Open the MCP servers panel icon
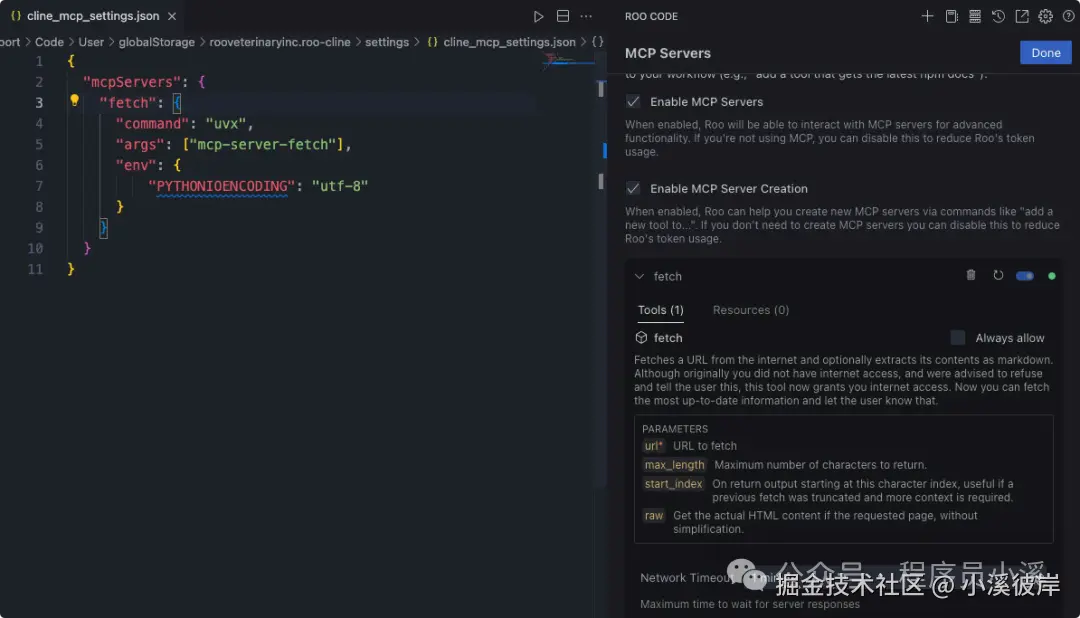1080x618 pixels. click(x=975, y=16)
